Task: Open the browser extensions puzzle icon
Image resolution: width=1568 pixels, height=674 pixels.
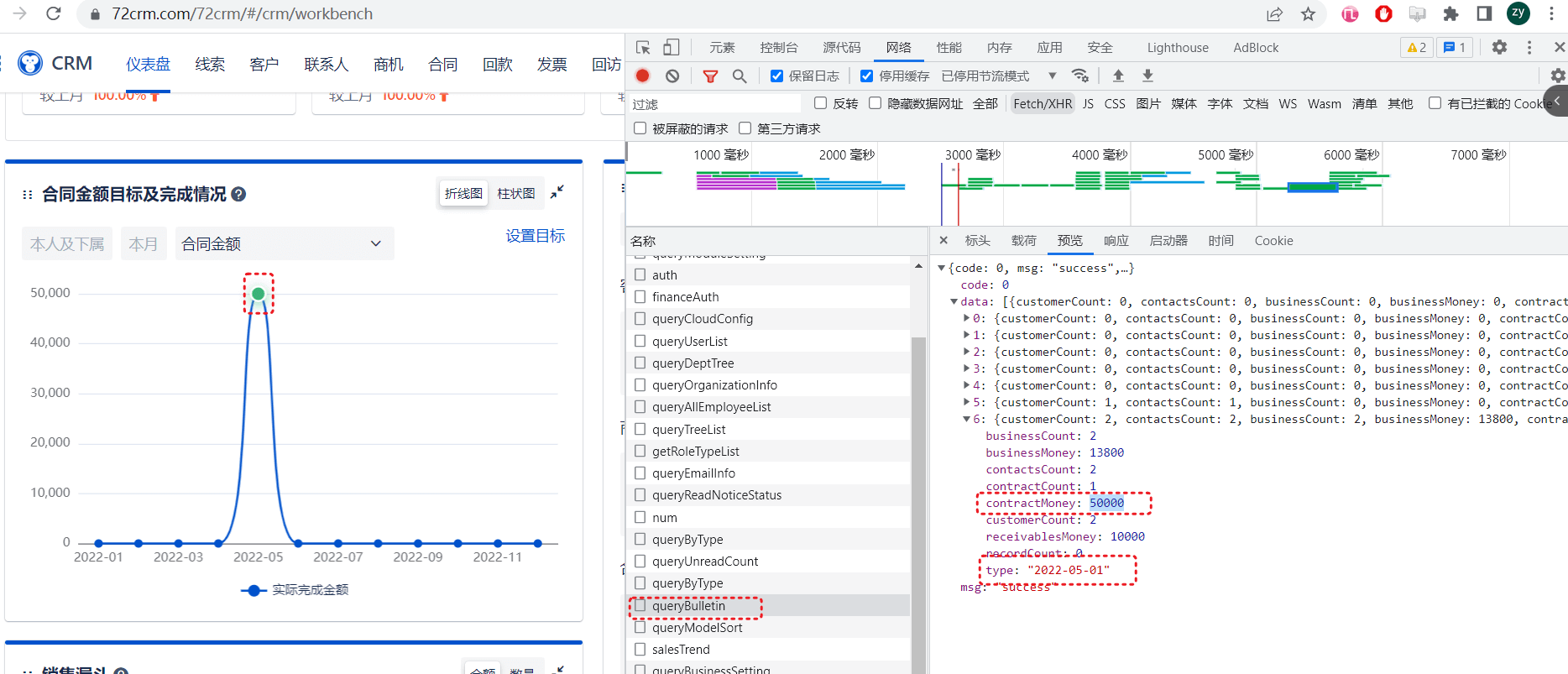Action: (x=1450, y=13)
